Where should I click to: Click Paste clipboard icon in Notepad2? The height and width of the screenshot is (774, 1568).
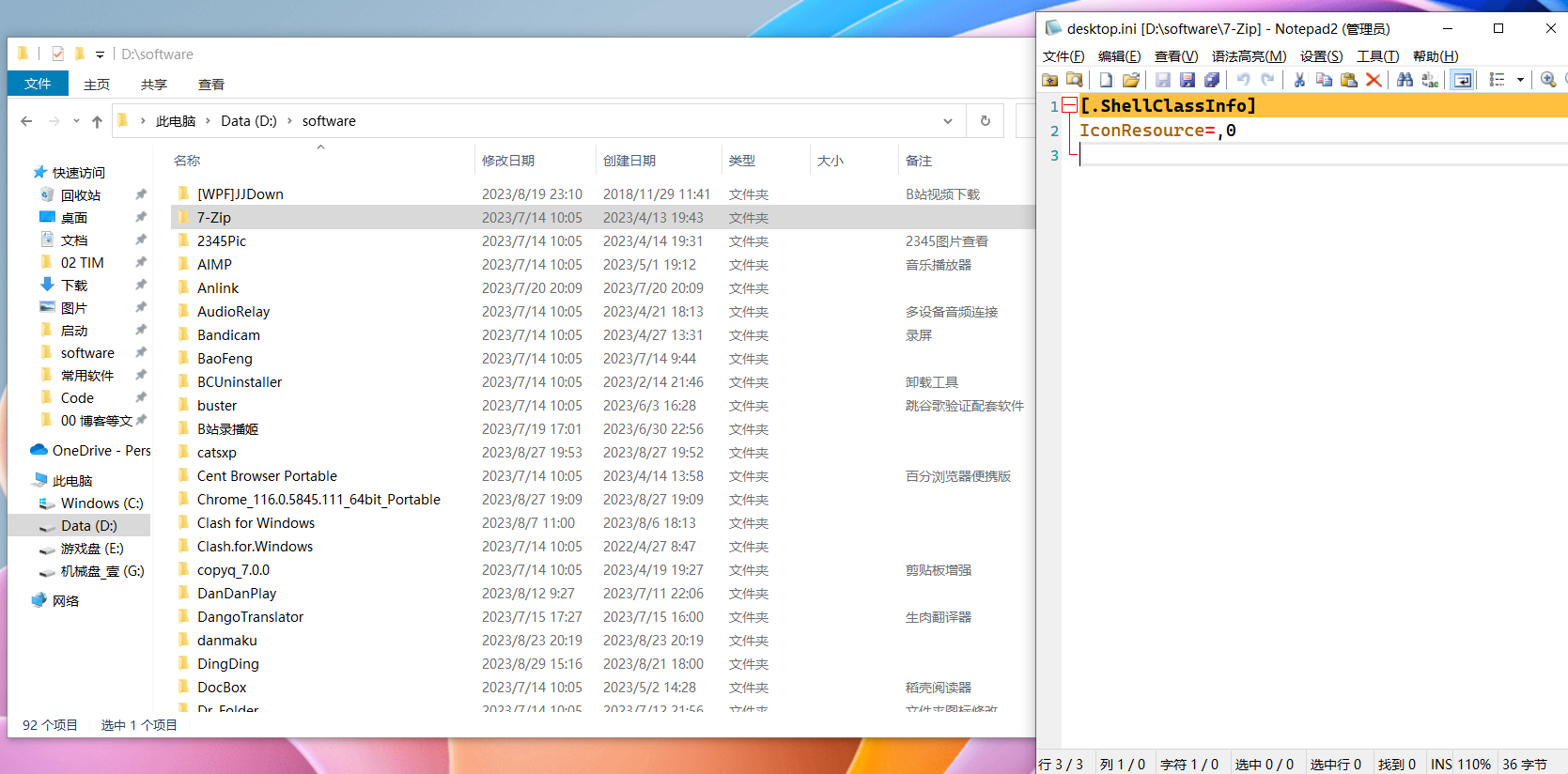(1349, 81)
